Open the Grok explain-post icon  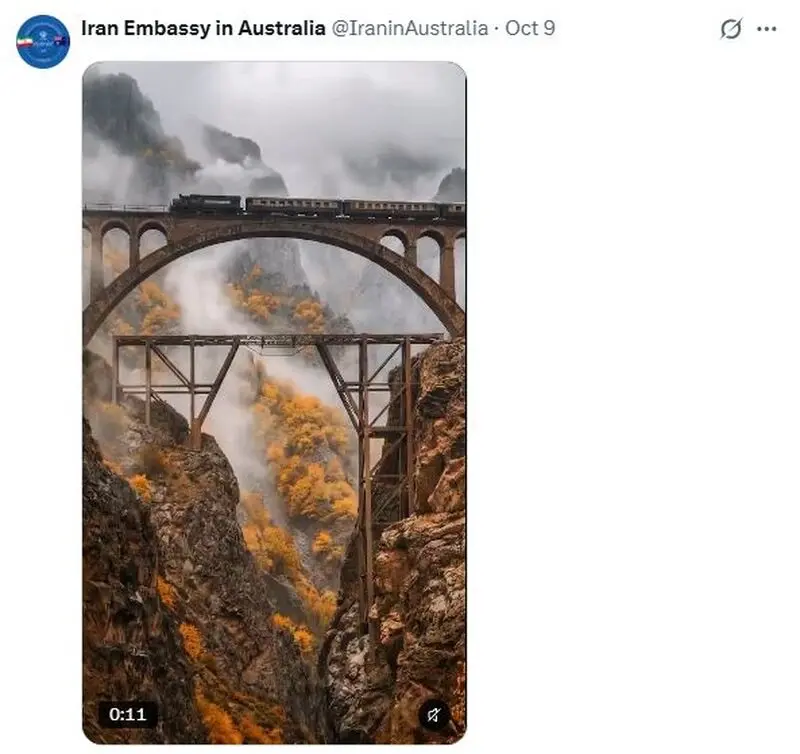[x=730, y=29]
